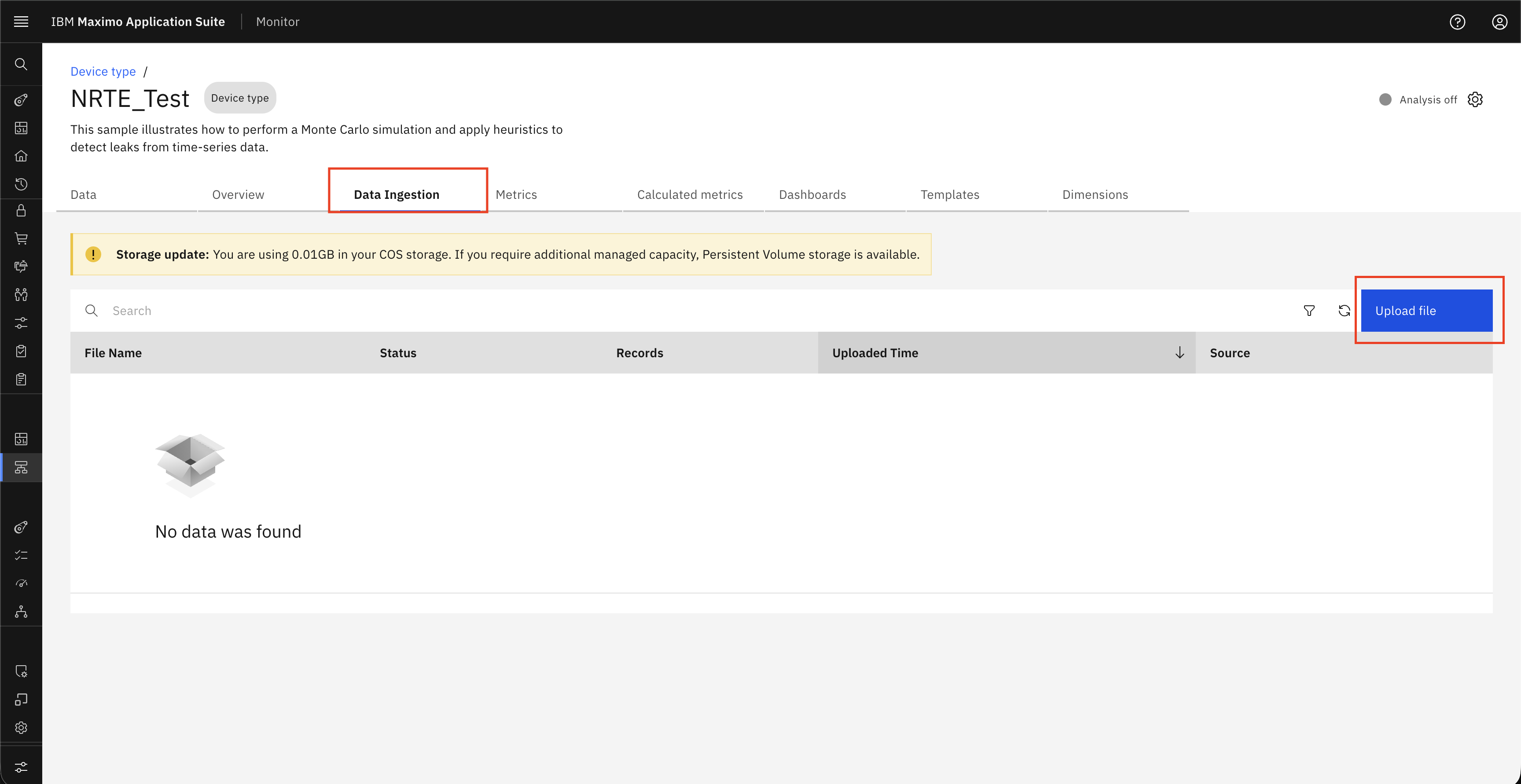Open sliders icon directly below the two-people icon
This screenshot has width=1521, height=784.
(x=21, y=323)
